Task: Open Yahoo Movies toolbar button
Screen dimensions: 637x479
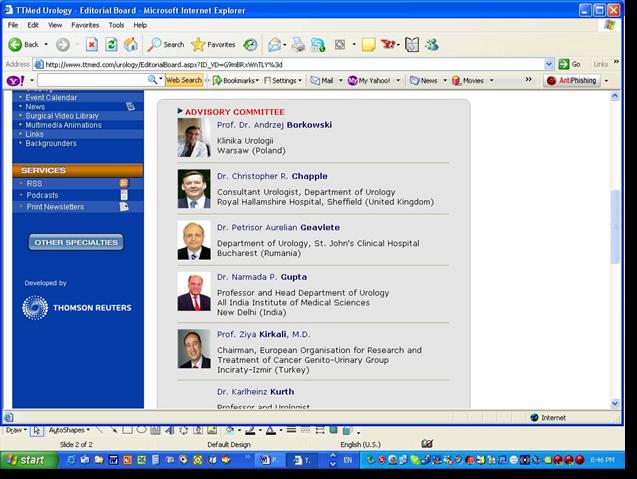Action: click(x=468, y=80)
